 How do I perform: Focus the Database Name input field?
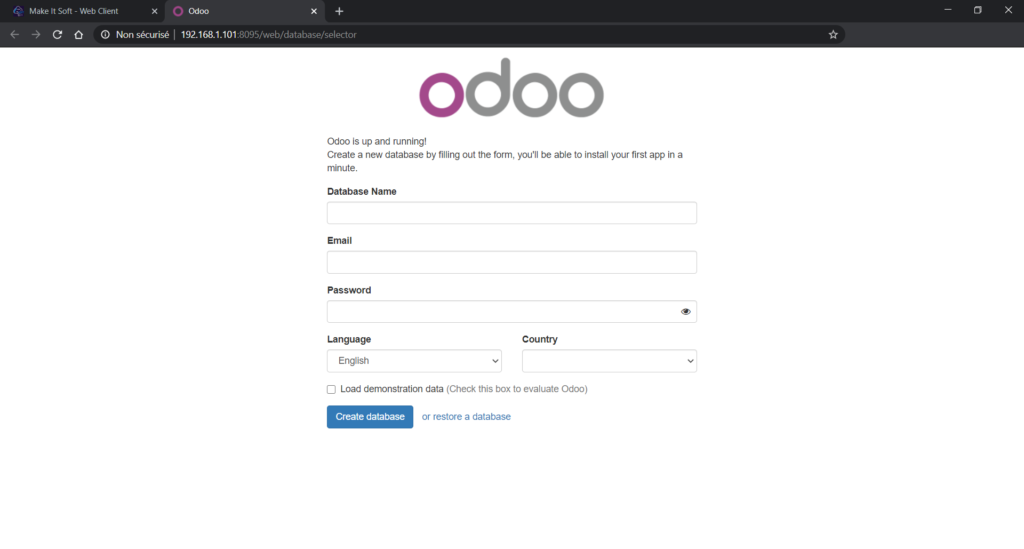pyautogui.click(x=511, y=213)
